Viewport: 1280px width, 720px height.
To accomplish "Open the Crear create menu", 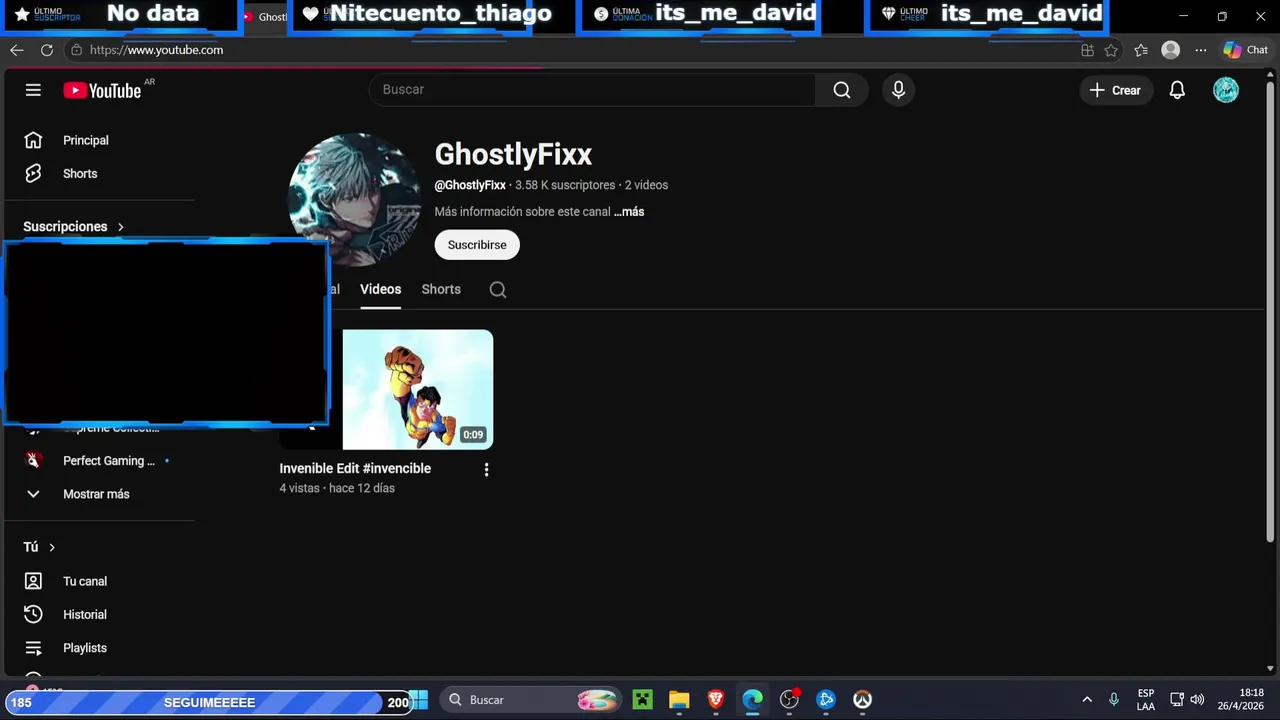I will tap(1115, 90).
